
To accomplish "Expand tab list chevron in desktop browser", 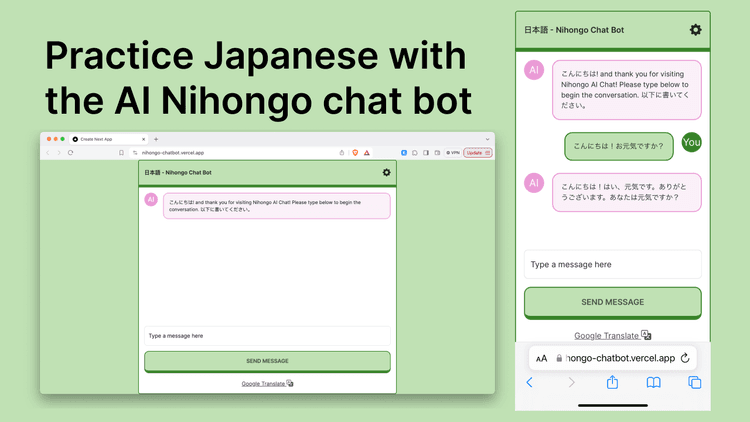I will [487, 139].
